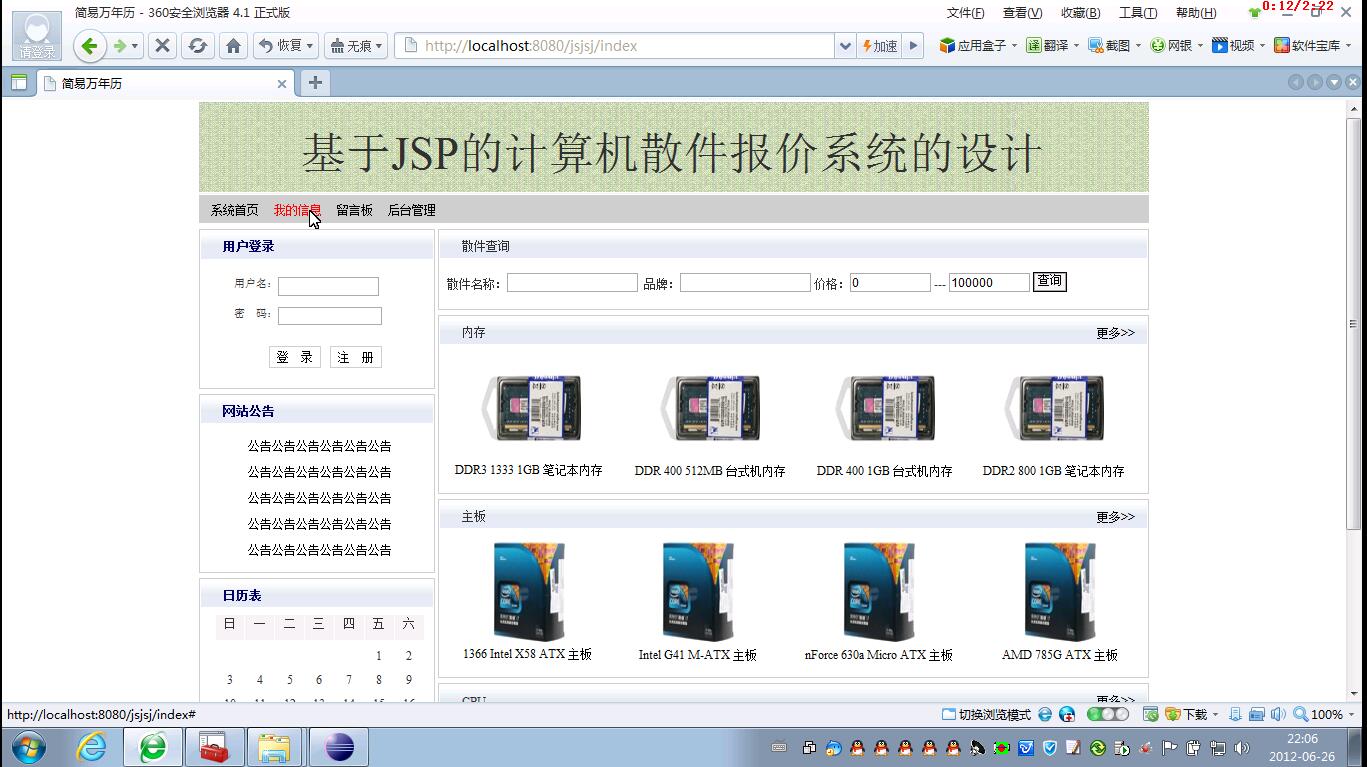
Task: Open the 翻译 translate tool
Action: tap(1047, 46)
